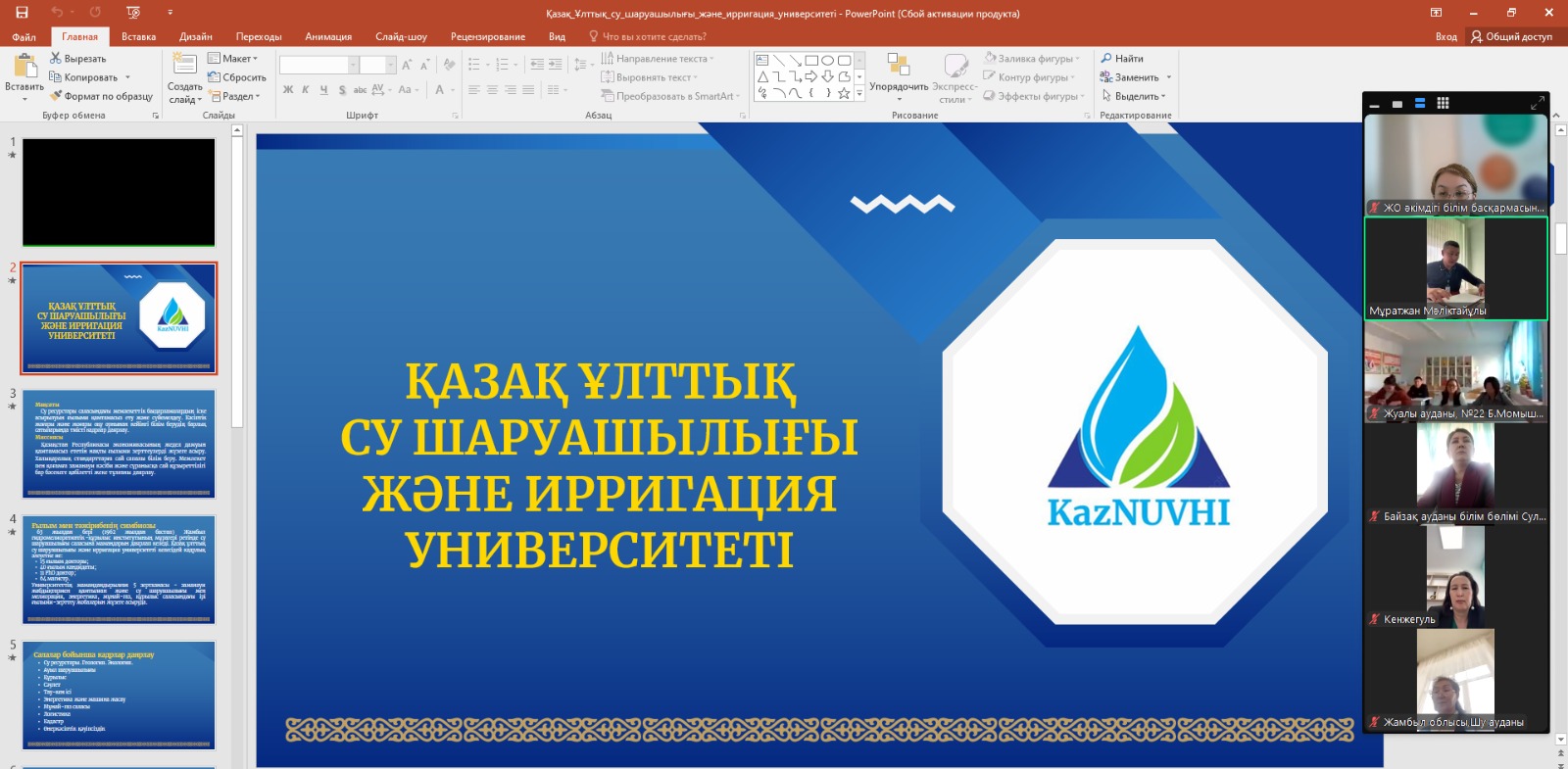Image resolution: width=1568 pixels, height=769 pixels.
Task: Open the Выделить select dropdown
Action: (x=1134, y=96)
